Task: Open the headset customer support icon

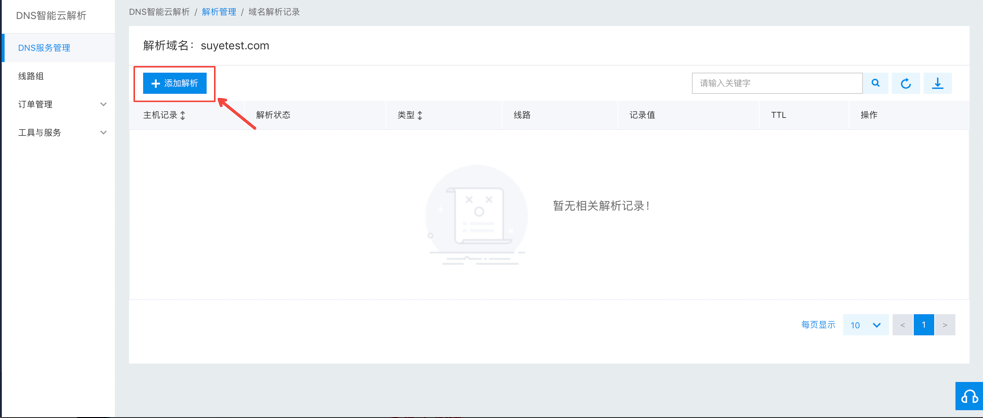Action: click(968, 397)
